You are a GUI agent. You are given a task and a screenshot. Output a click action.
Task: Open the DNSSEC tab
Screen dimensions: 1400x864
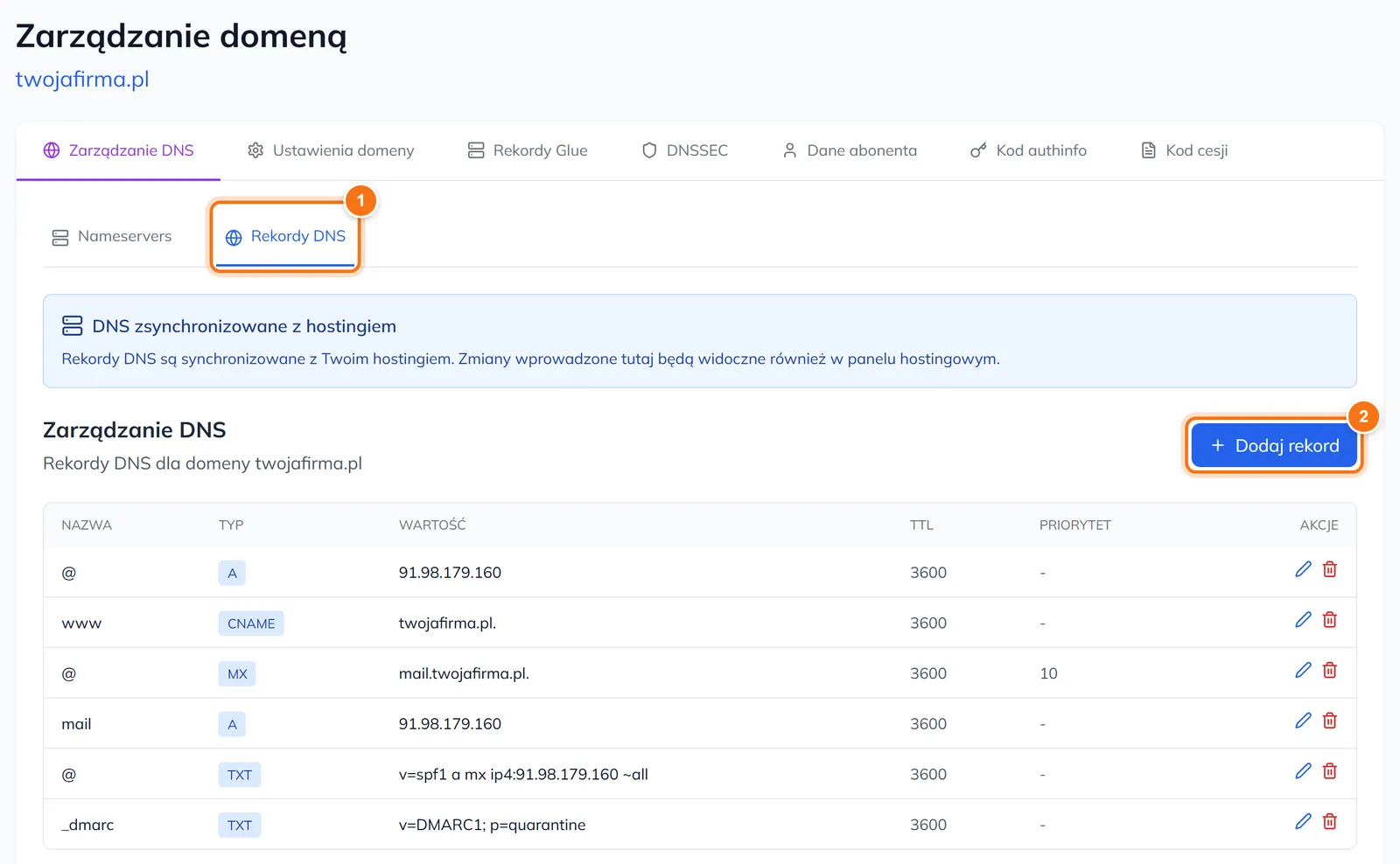click(x=685, y=150)
